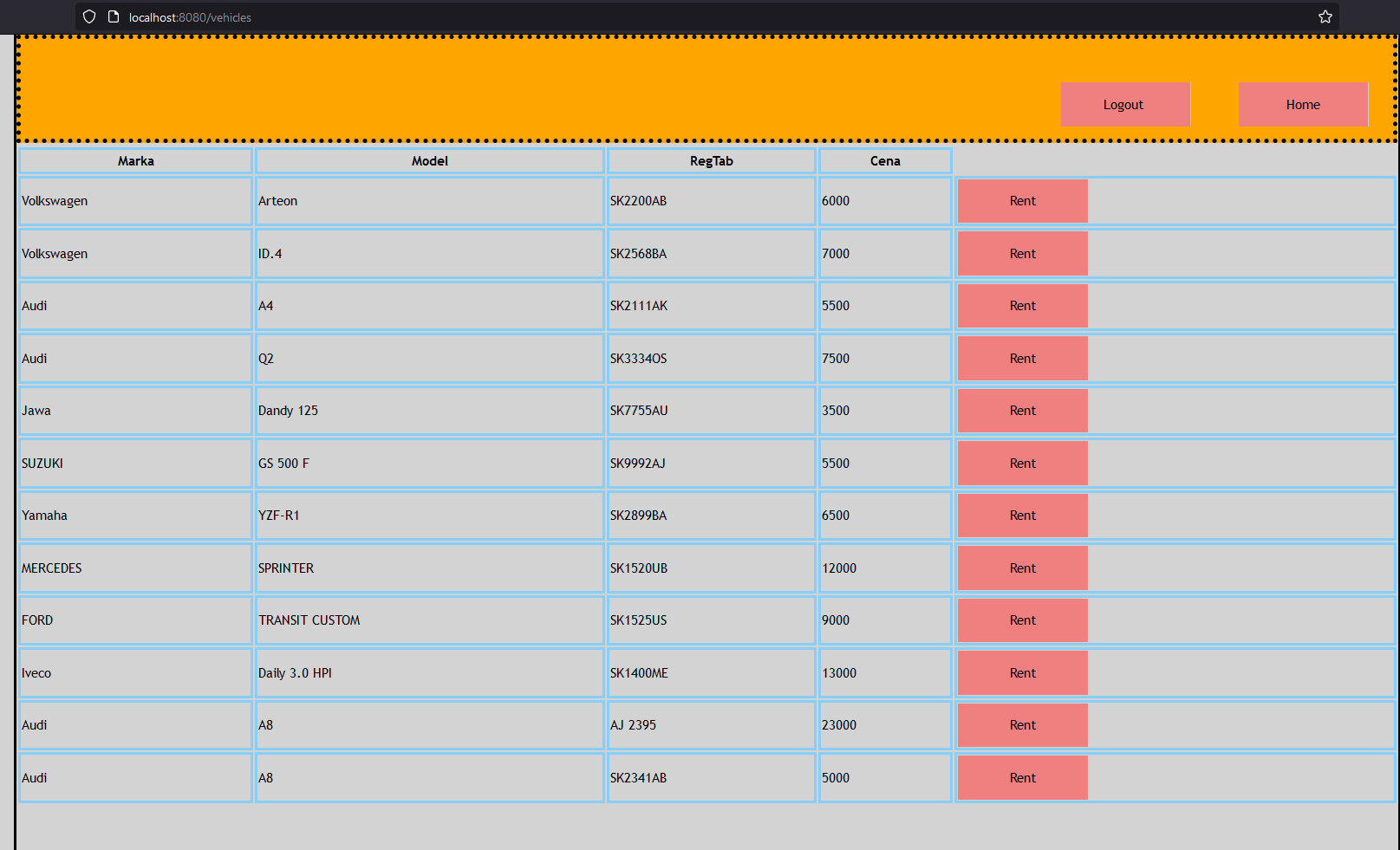Rent the Audi A4
Image resolution: width=1400 pixels, height=850 pixels.
click(x=1022, y=306)
